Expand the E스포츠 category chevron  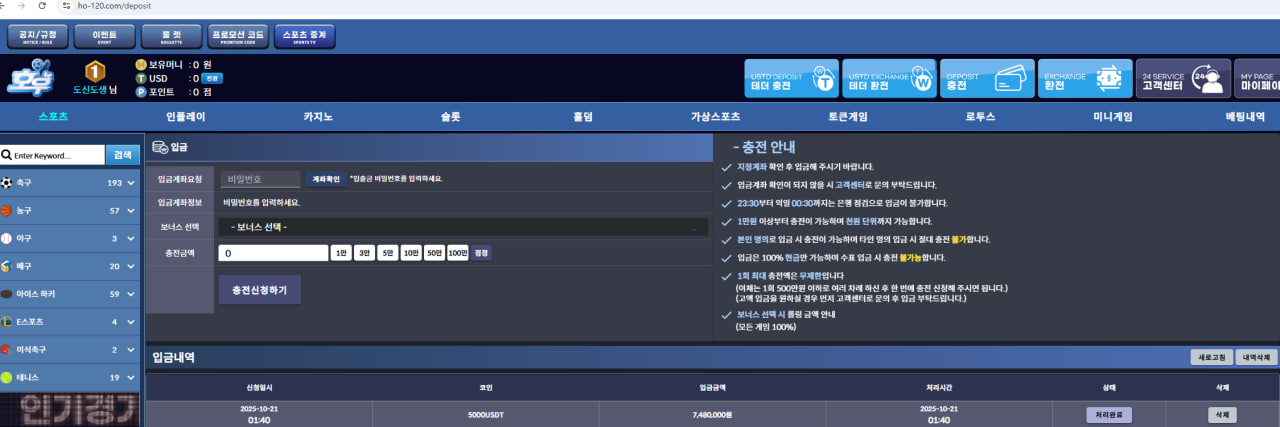(x=132, y=322)
